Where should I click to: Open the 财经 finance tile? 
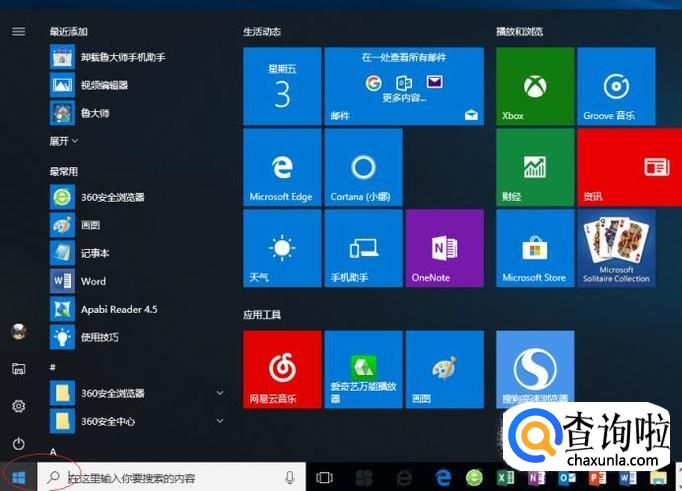[x=535, y=167]
